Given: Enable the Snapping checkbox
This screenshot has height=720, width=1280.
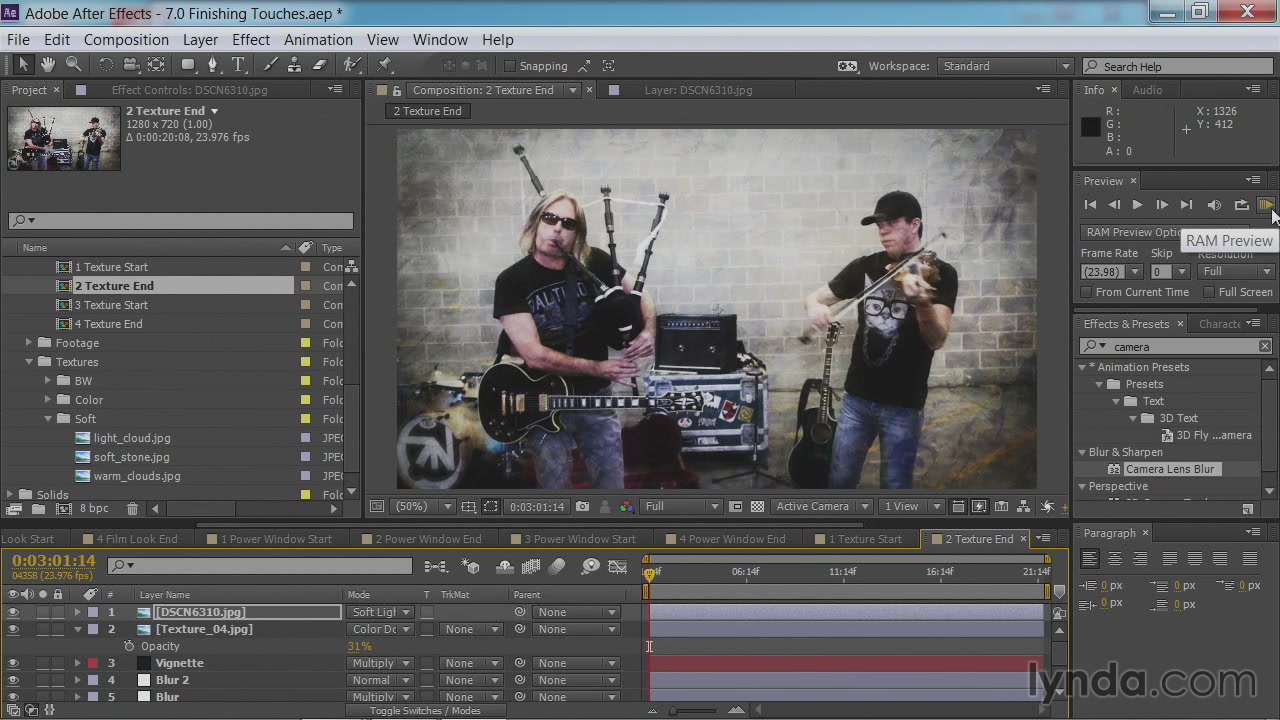Looking at the screenshot, I should (x=510, y=66).
